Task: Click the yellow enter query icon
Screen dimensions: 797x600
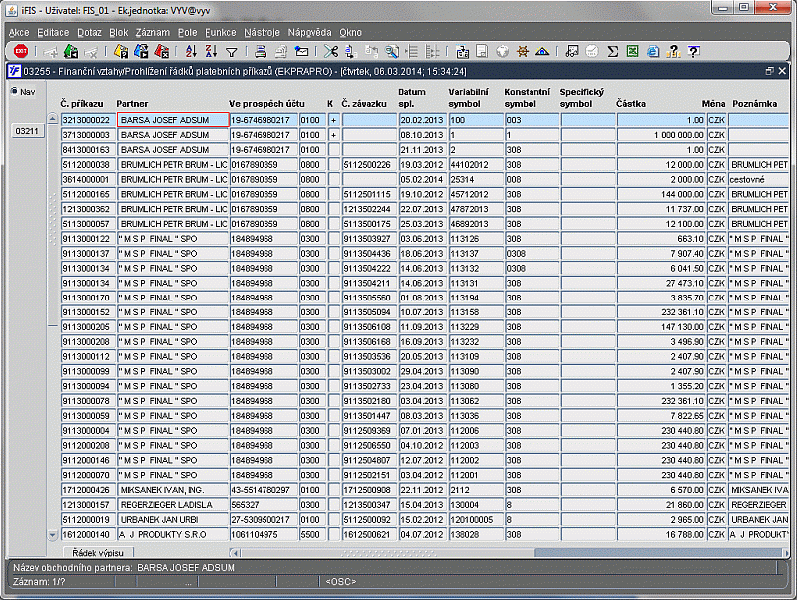Action: (121, 51)
